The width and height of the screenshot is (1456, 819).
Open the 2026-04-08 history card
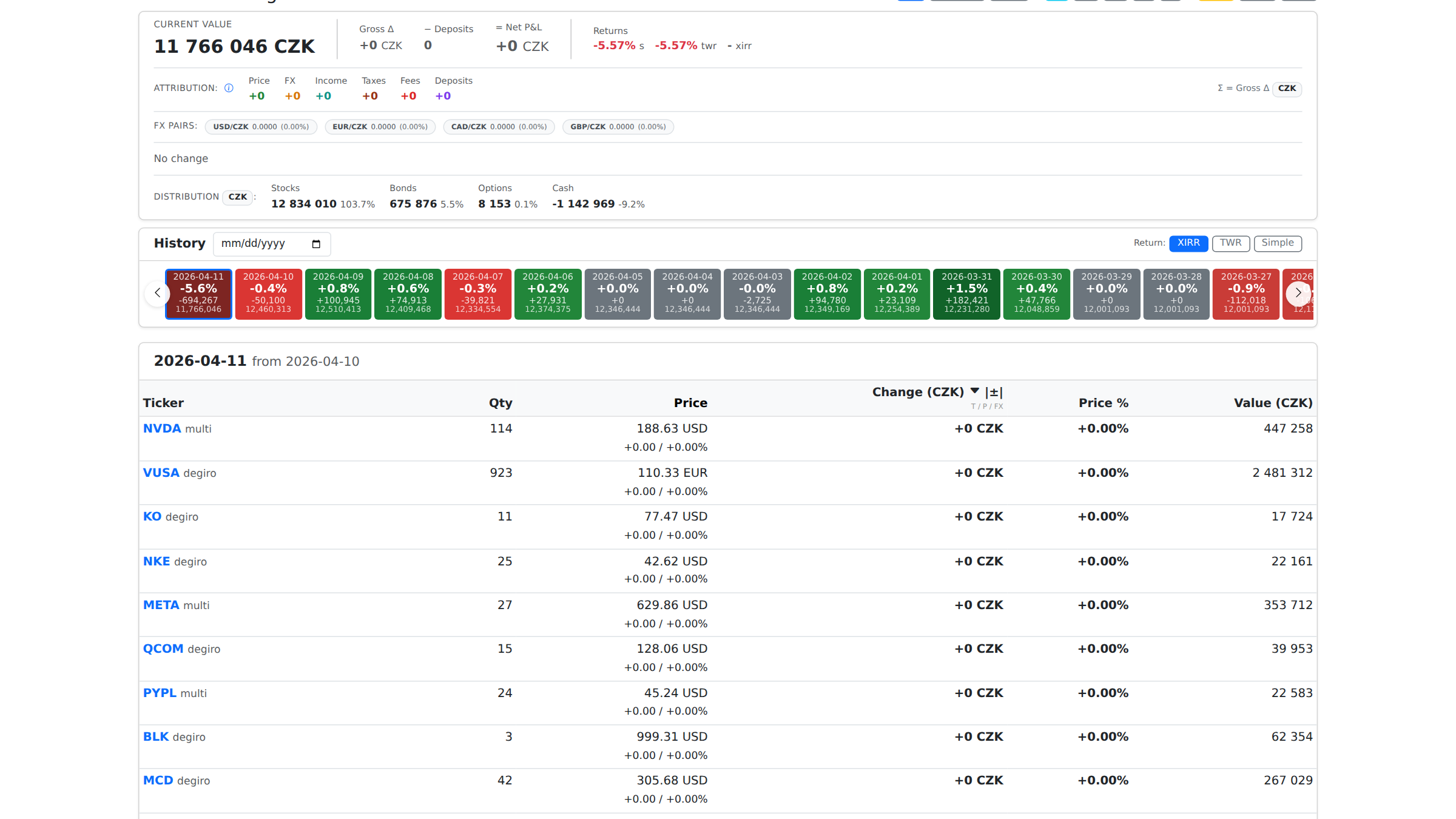[x=408, y=294]
